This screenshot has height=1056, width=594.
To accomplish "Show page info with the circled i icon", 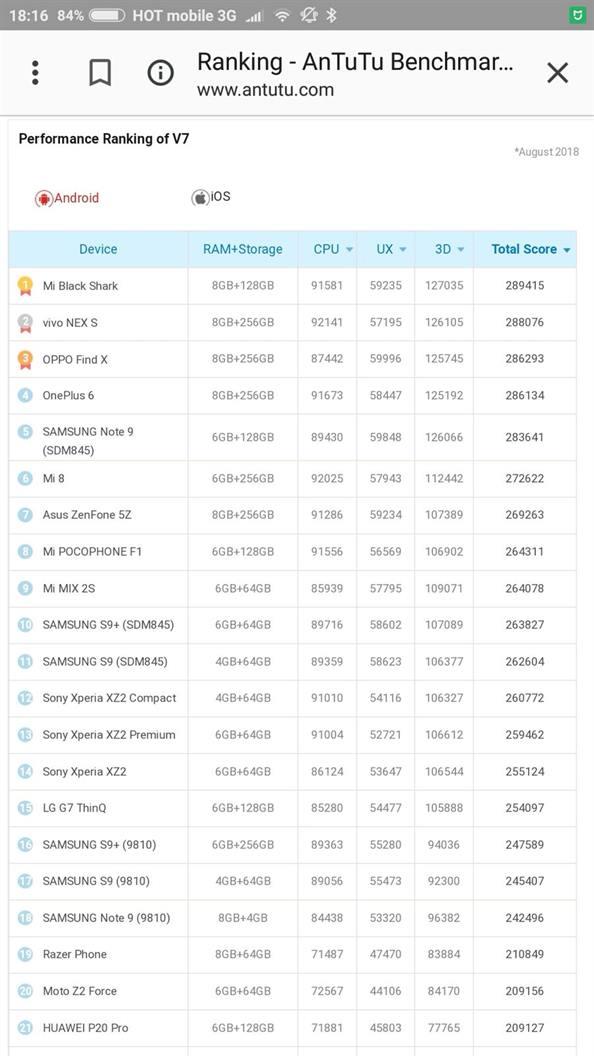I will (x=160, y=73).
